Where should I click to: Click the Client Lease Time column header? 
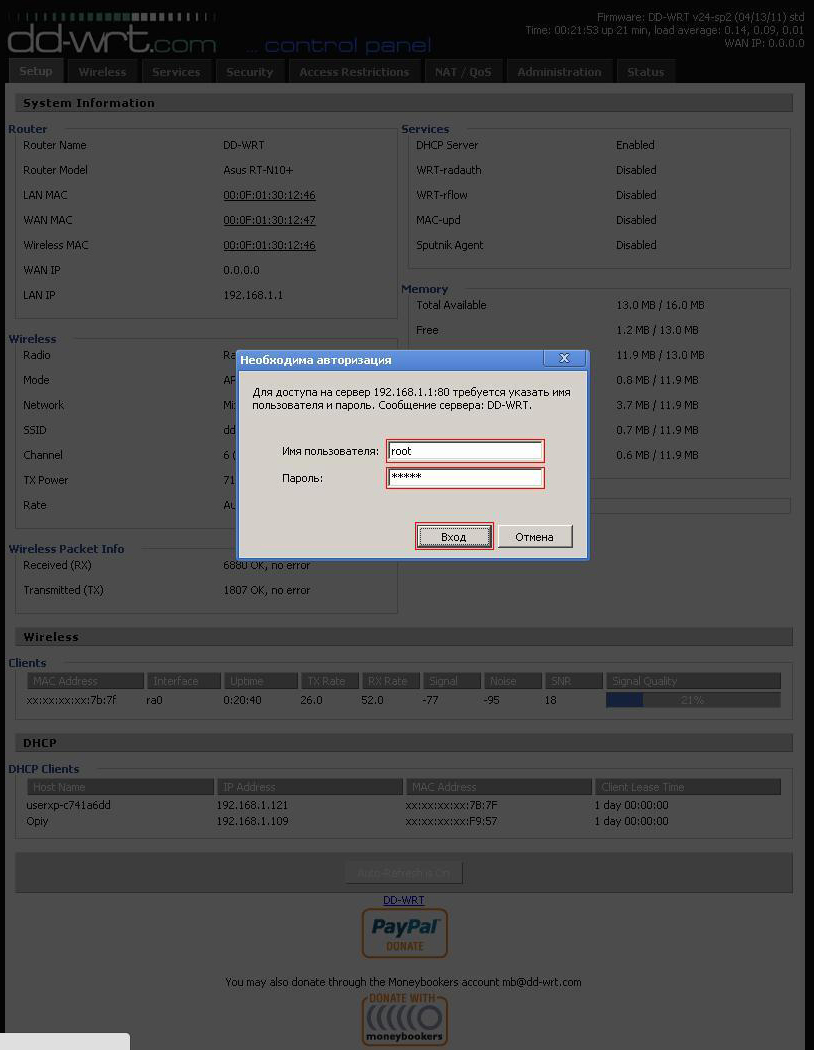tap(687, 787)
